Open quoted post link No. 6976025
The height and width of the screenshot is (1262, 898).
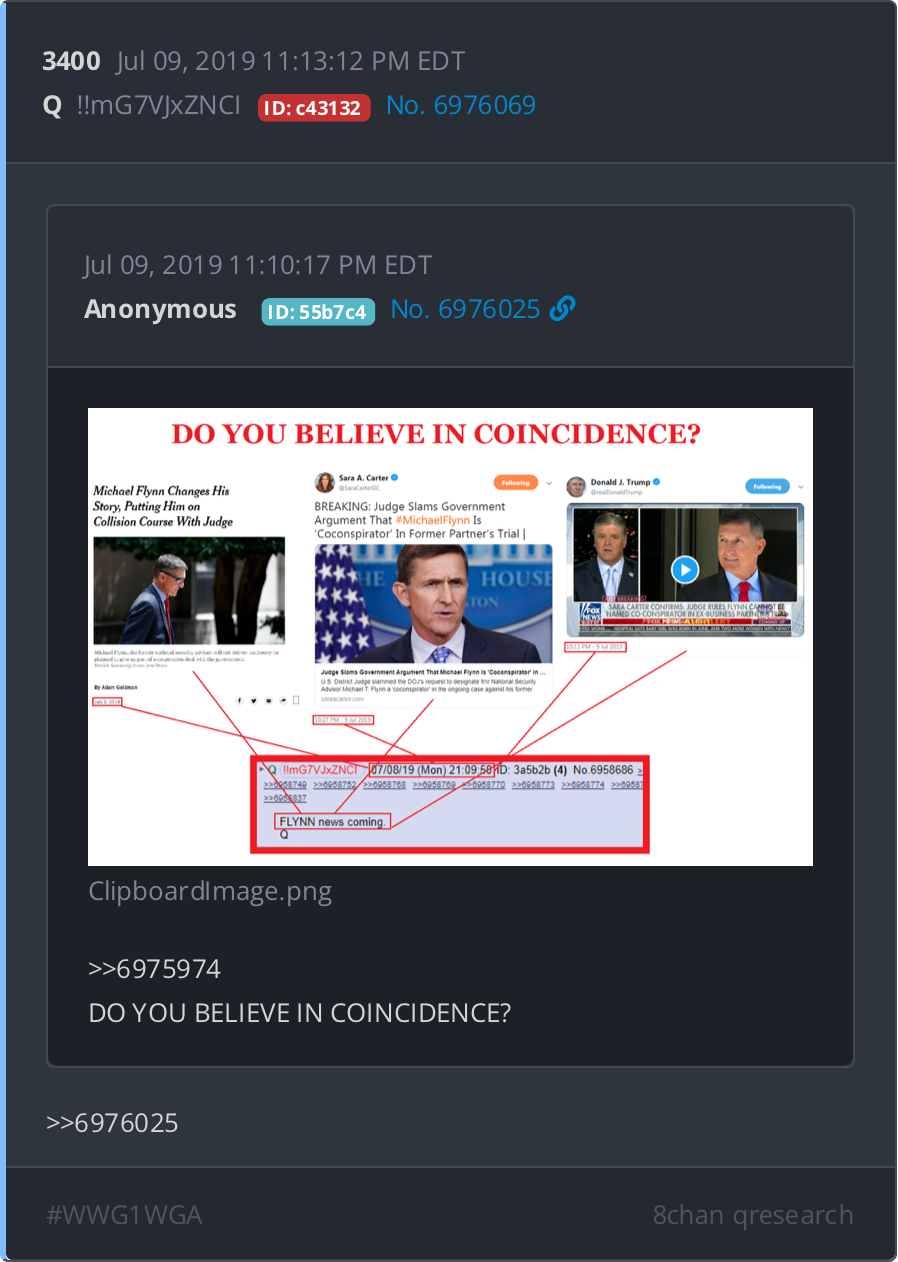click(466, 310)
